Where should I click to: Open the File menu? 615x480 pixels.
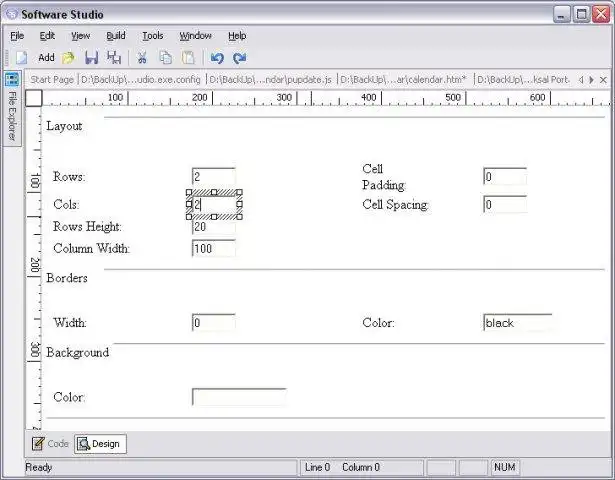pyautogui.click(x=17, y=36)
